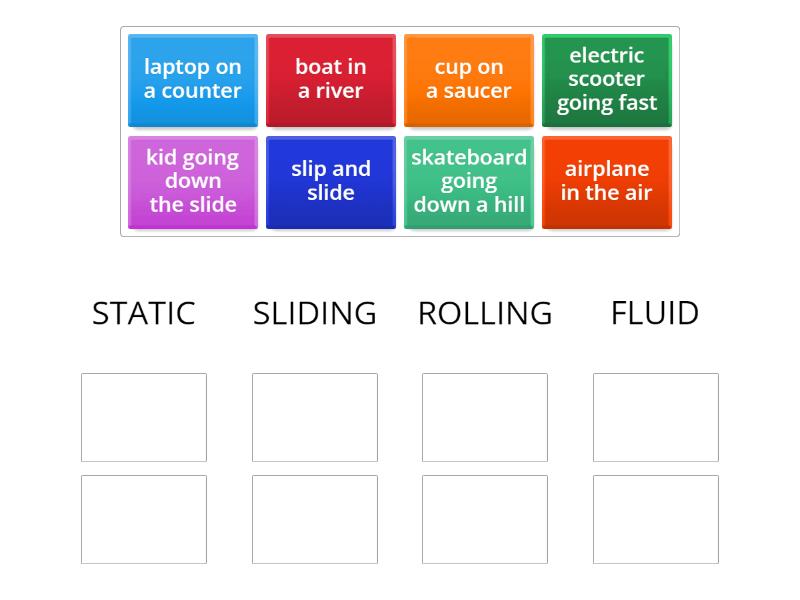Click the ROLLING category heading
The width and height of the screenshot is (800, 600).
coord(485,313)
